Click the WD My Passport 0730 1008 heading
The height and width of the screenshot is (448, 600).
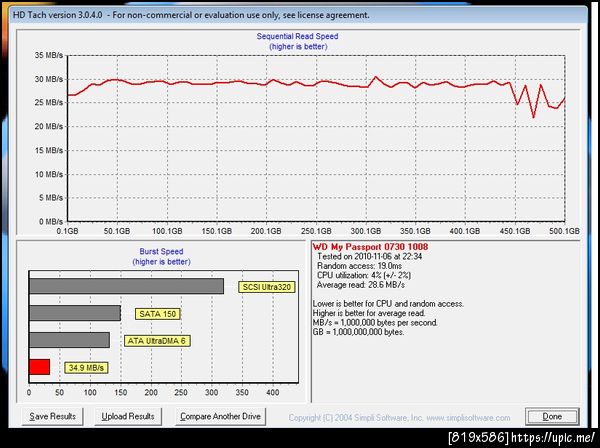(370, 247)
